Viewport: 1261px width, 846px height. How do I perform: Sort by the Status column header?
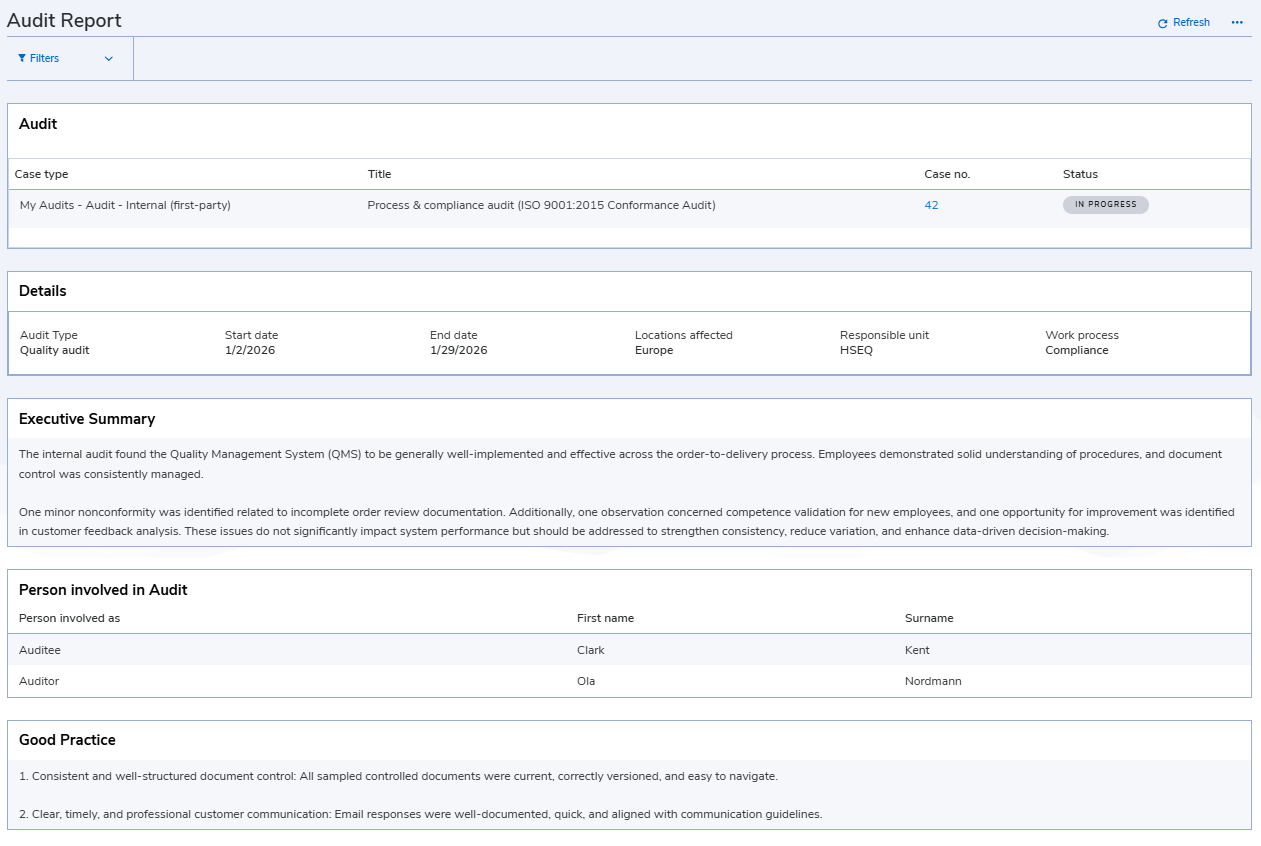[x=1080, y=174]
